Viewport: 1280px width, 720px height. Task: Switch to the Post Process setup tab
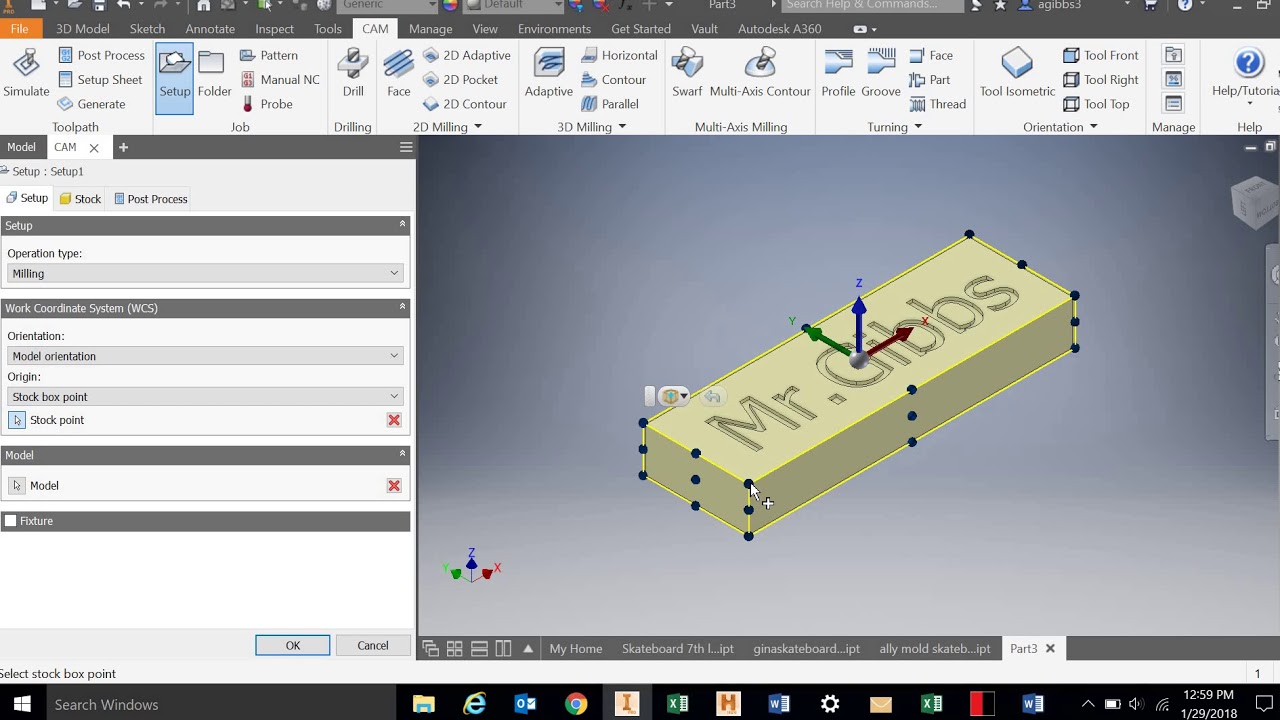point(150,199)
